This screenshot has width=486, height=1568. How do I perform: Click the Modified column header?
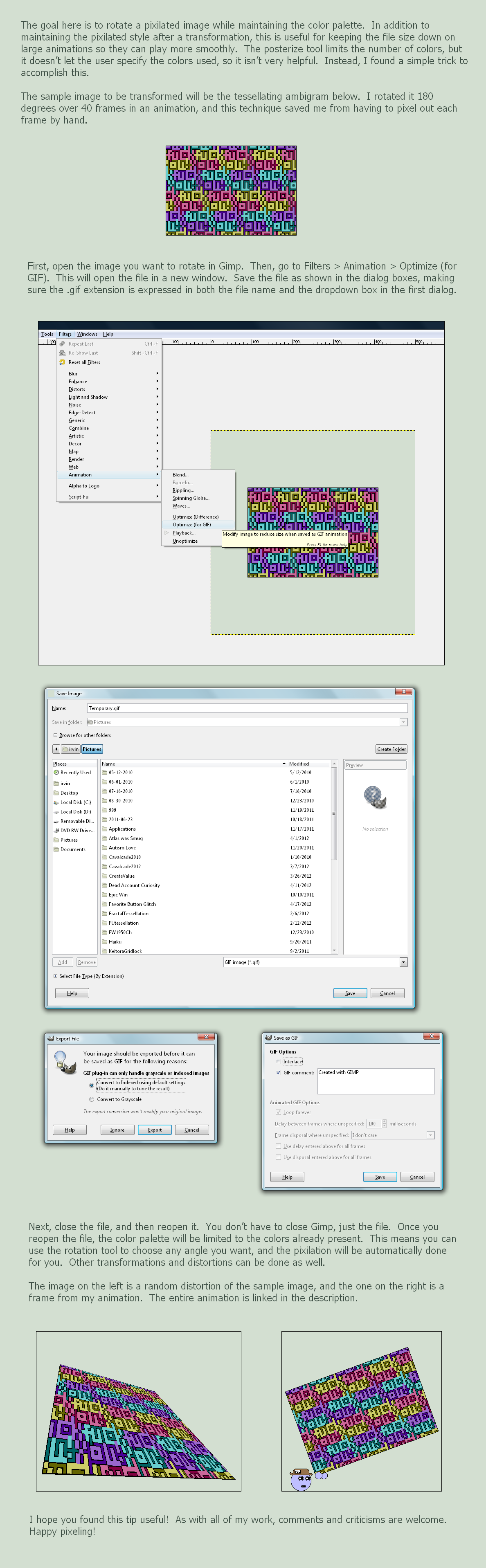pyautogui.click(x=309, y=763)
